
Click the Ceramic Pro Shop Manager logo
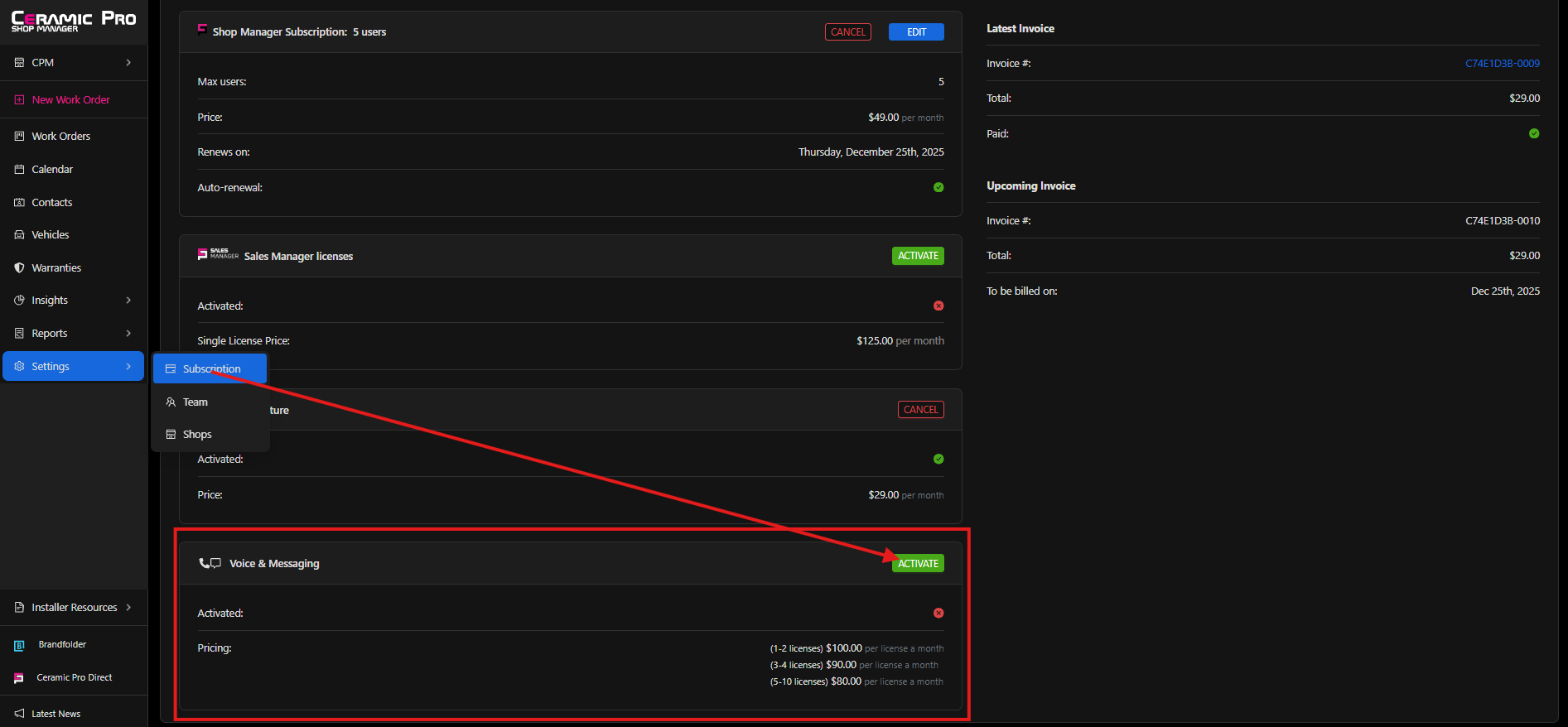[x=74, y=22]
